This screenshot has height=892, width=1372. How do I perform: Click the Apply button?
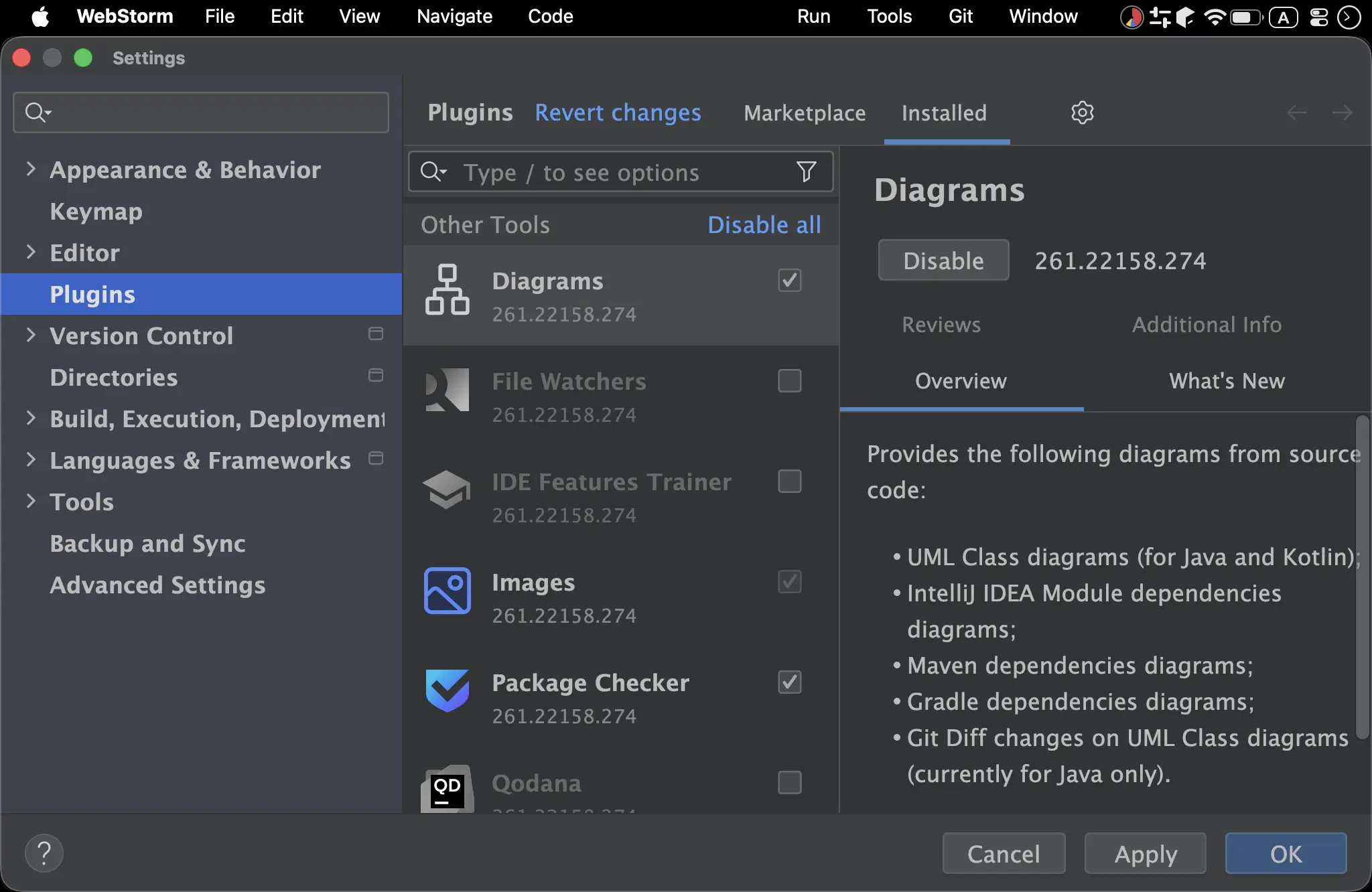pyautogui.click(x=1146, y=853)
